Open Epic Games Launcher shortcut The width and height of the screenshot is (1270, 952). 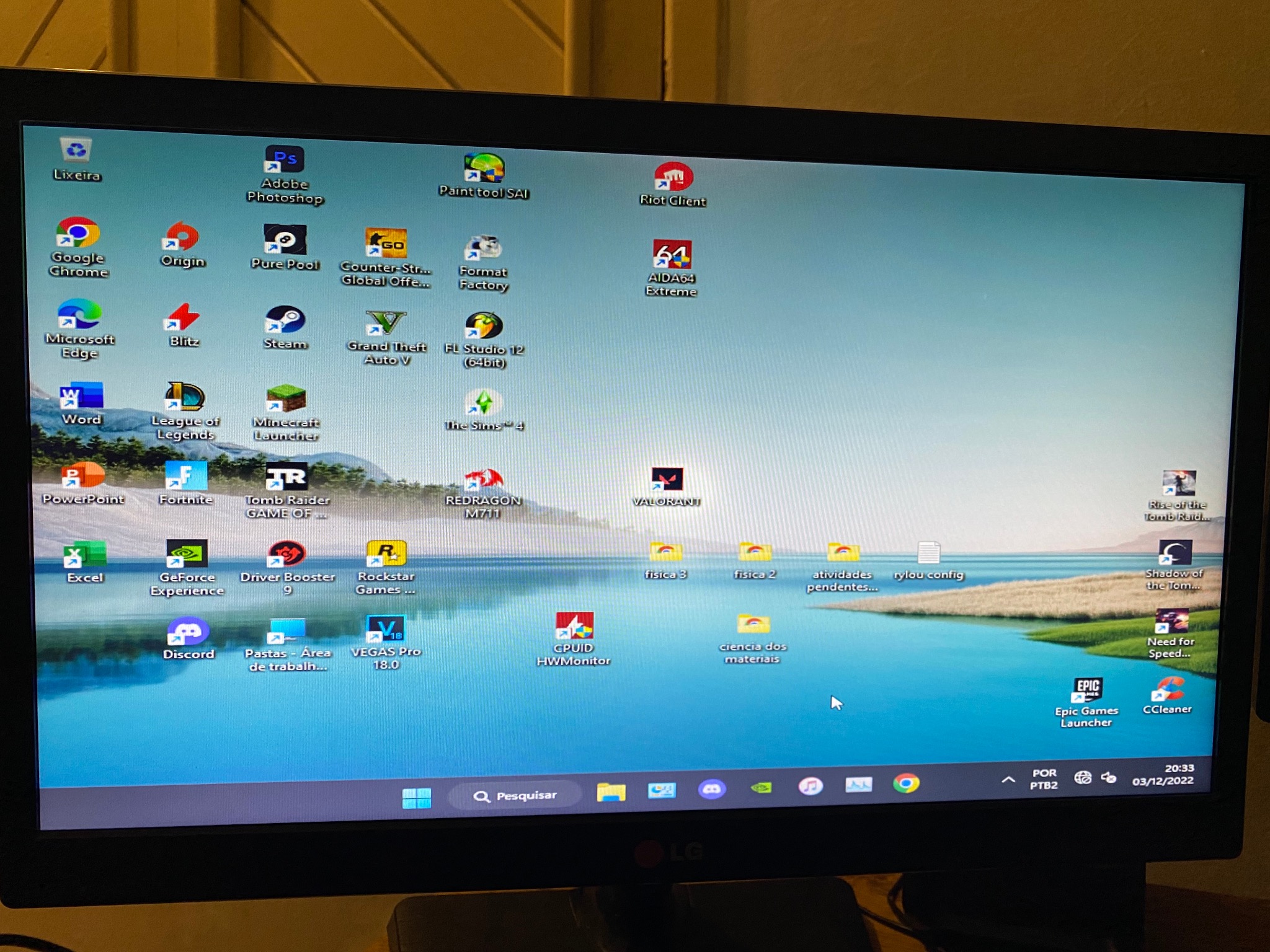[1086, 702]
